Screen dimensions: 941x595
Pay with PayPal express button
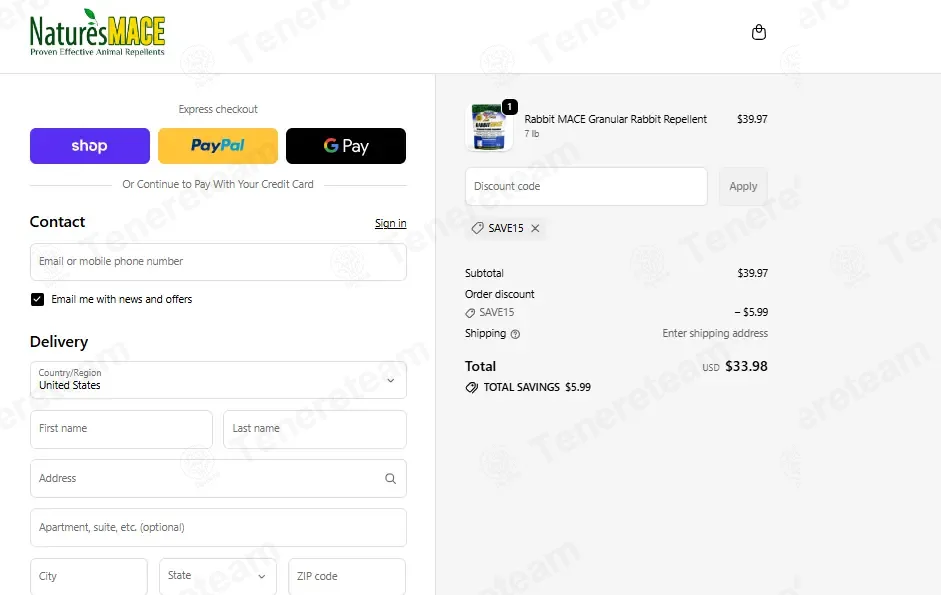(x=218, y=146)
